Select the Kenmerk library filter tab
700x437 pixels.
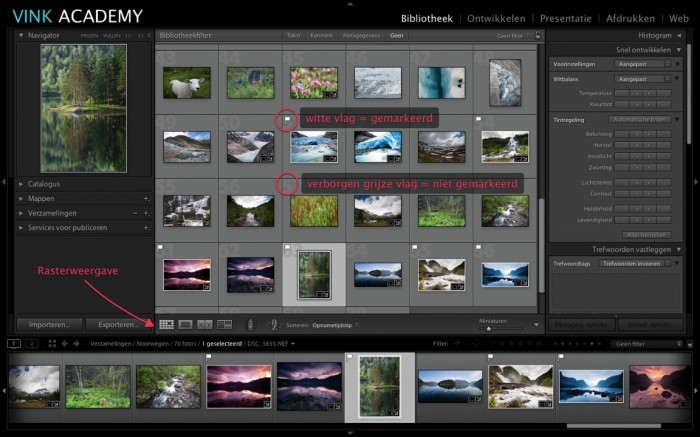[322, 35]
